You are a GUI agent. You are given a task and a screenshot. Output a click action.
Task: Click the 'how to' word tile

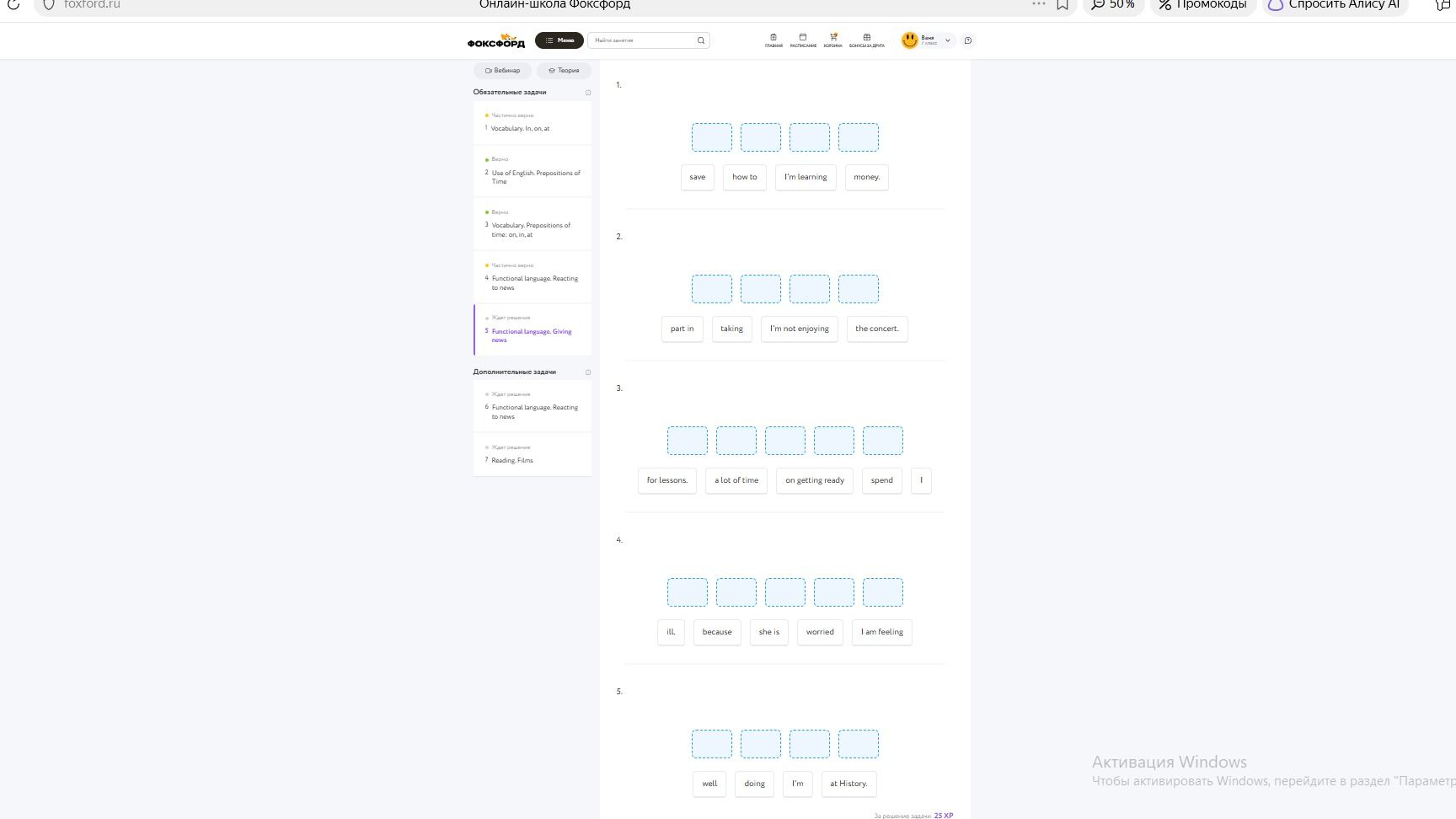(745, 177)
